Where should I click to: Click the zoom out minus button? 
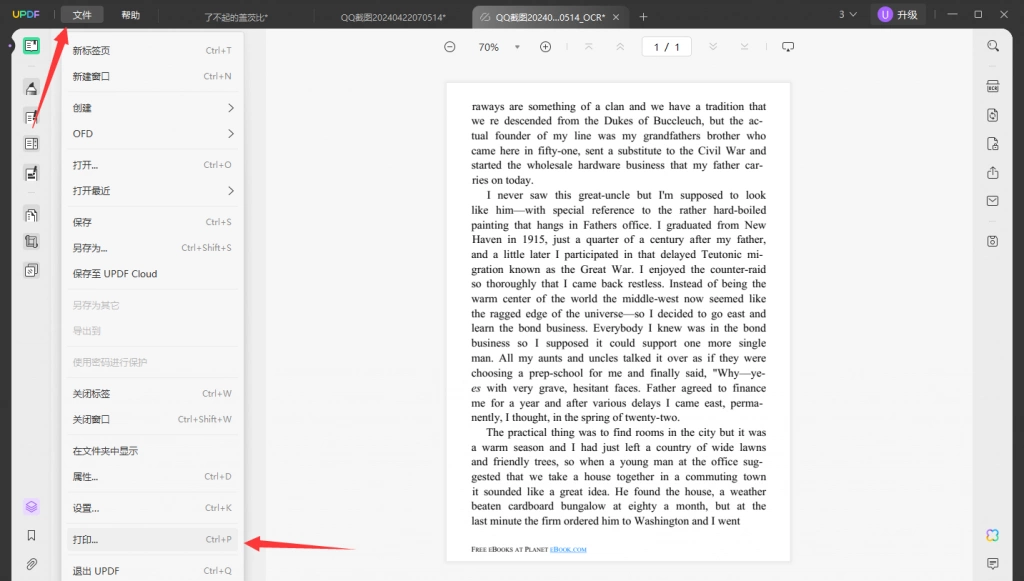pyautogui.click(x=449, y=47)
